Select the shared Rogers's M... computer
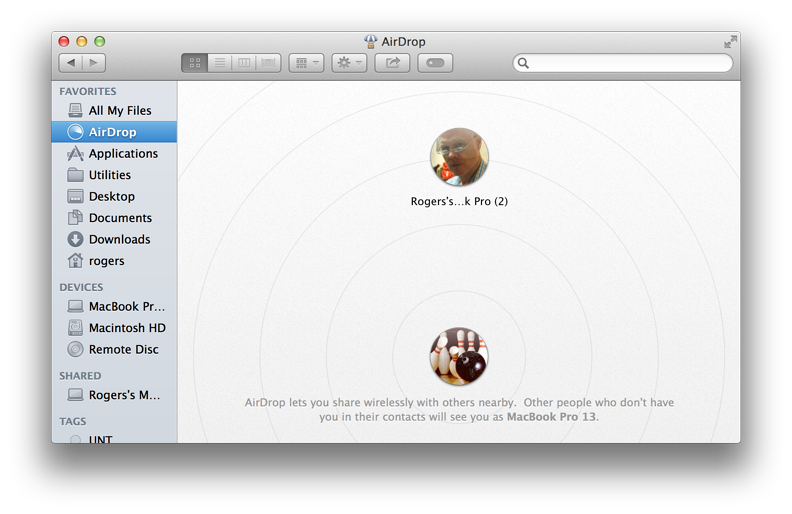Screen dimensions: 792x514 114,395
